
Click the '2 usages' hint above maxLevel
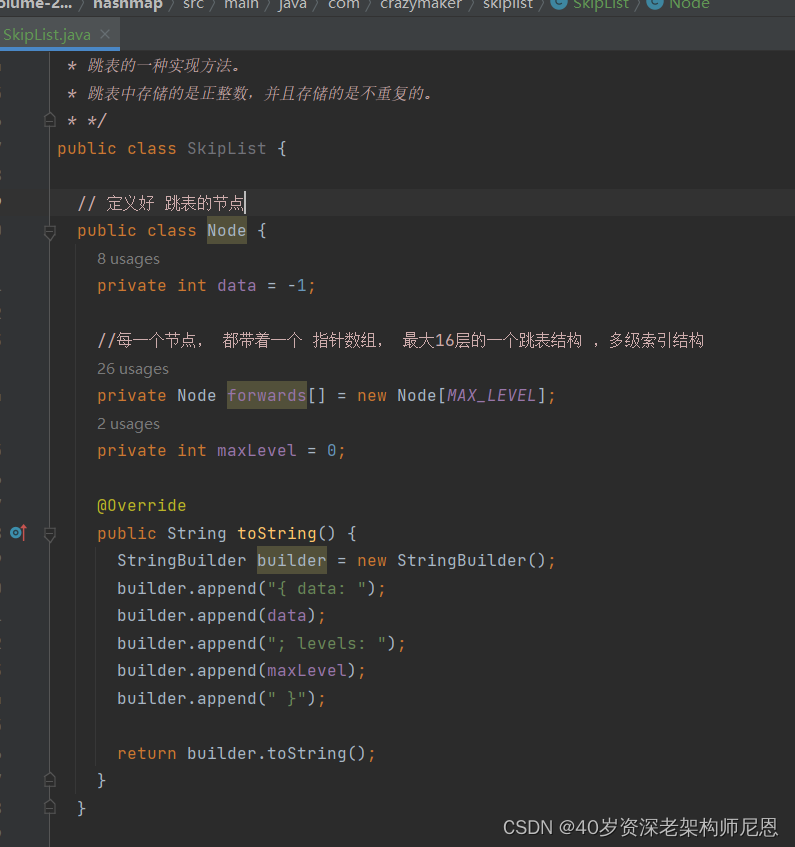pyautogui.click(x=129, y=424)
